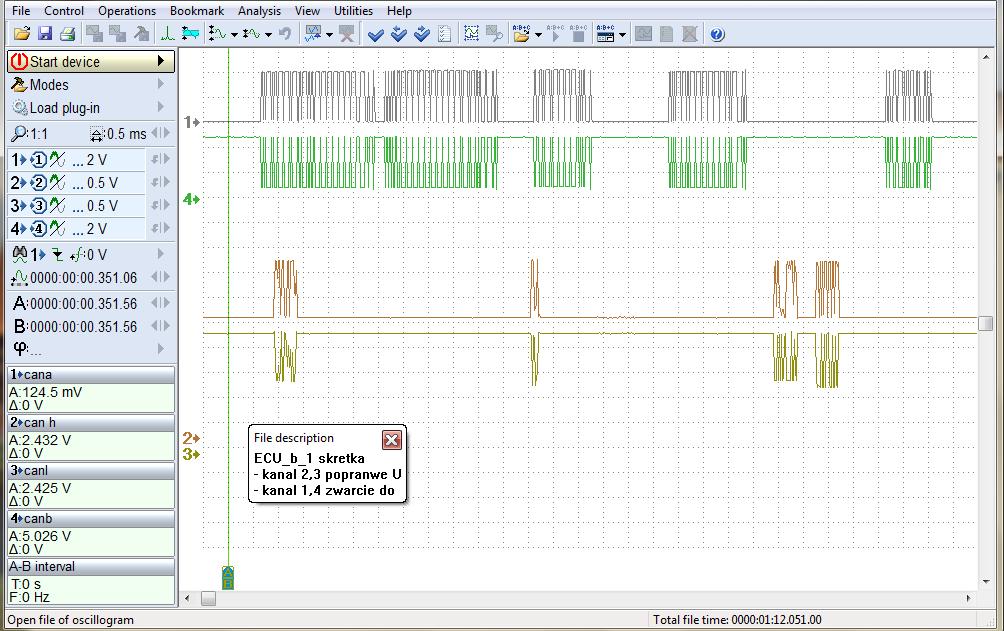Click the first blue checkmark toolbar icon

[x=376, y=34]
